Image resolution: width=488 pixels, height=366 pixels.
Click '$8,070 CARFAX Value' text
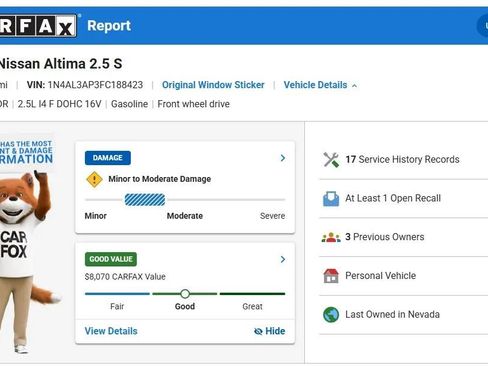click(x=125, y=277)
